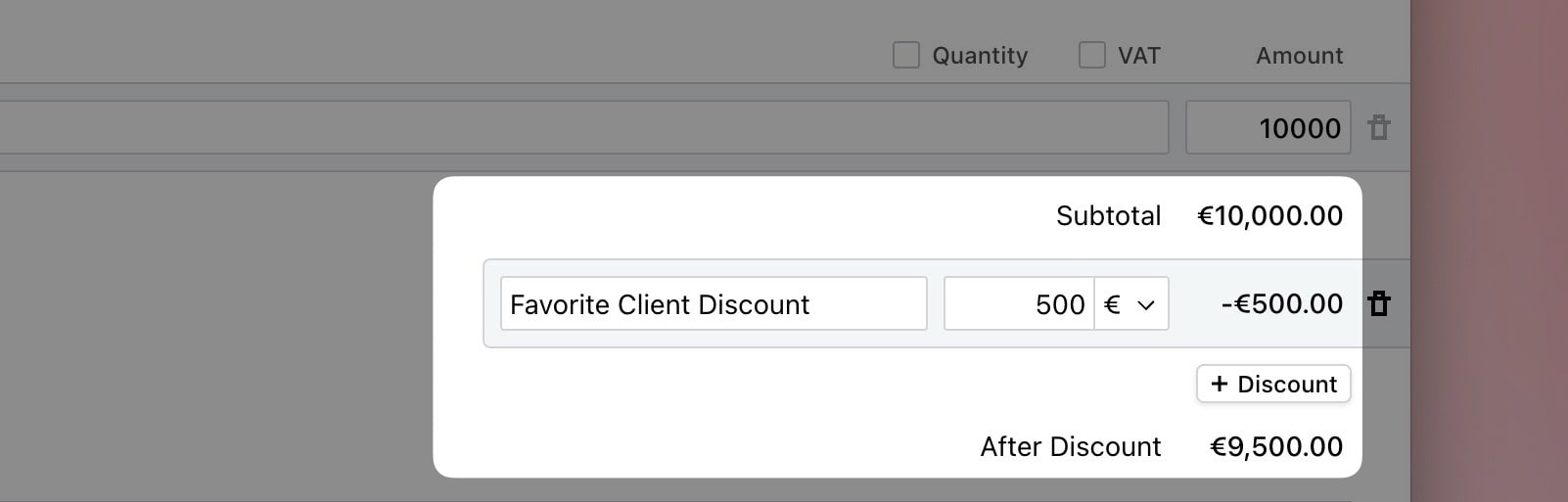The width and height of the screenshot is (1568, 502).
Task: Select the €9,500.00 after-discount total
Action: (x=1275, y=447)
